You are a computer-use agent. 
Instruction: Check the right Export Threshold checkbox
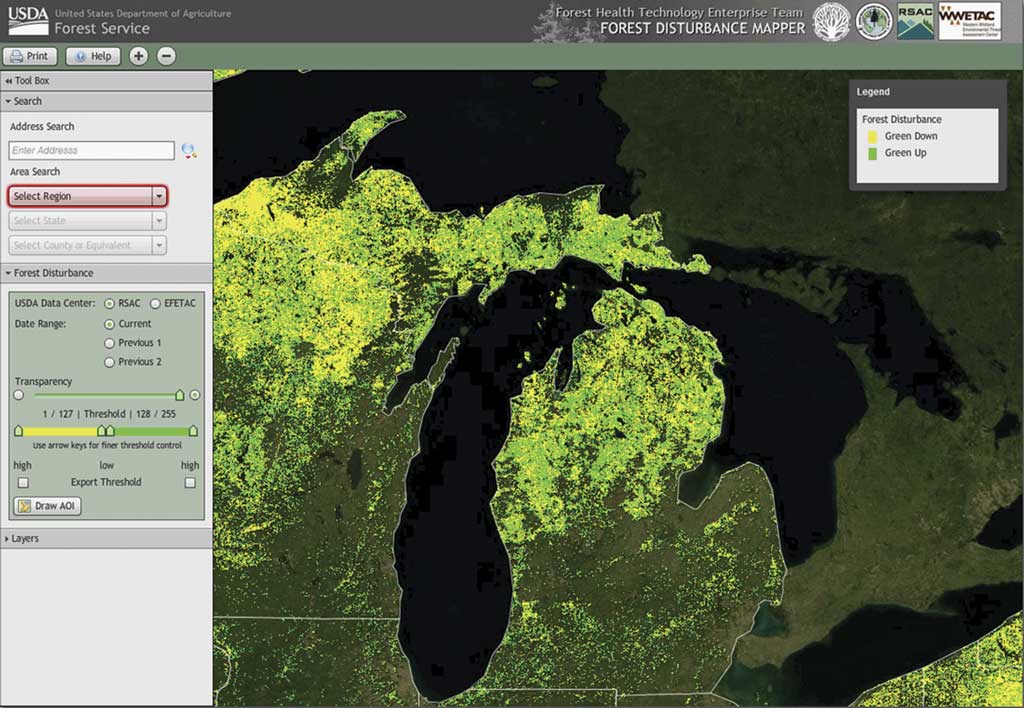pyautogui.click(x=190, y=483)
